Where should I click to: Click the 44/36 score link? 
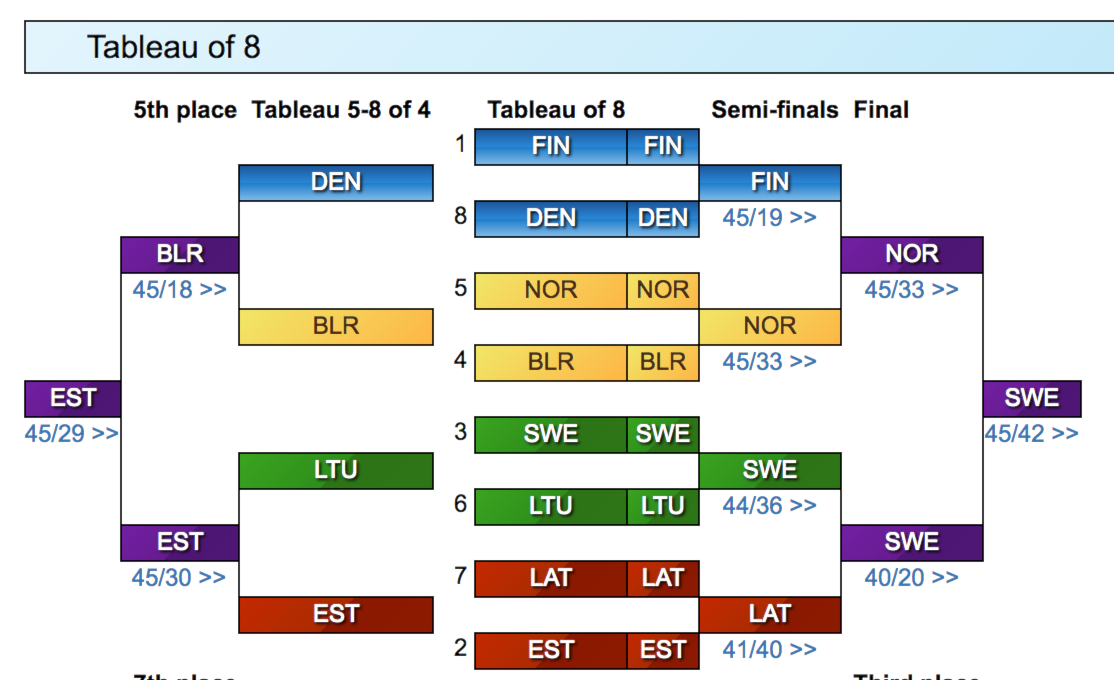(769, 506)
